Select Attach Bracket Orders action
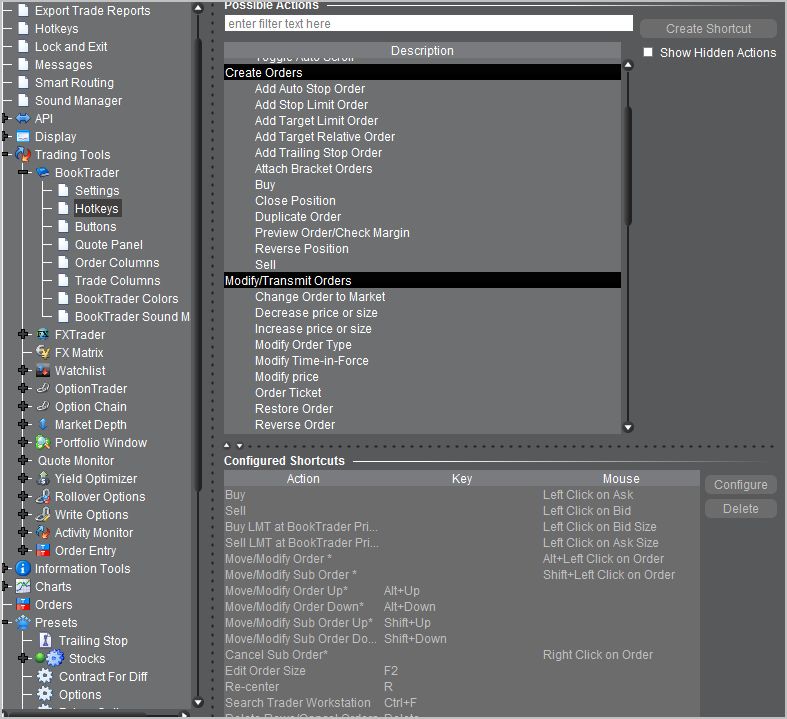This screenshot has height=719, width=787. (314, 169)
